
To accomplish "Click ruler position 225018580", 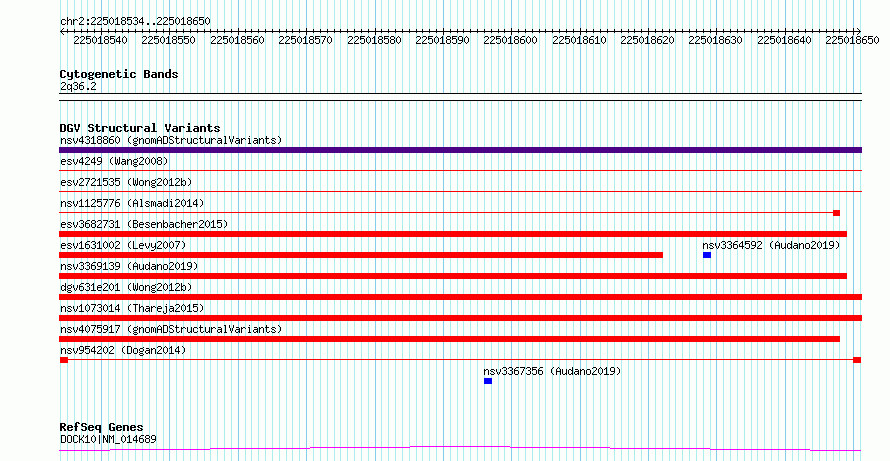I will pos(374,40).
